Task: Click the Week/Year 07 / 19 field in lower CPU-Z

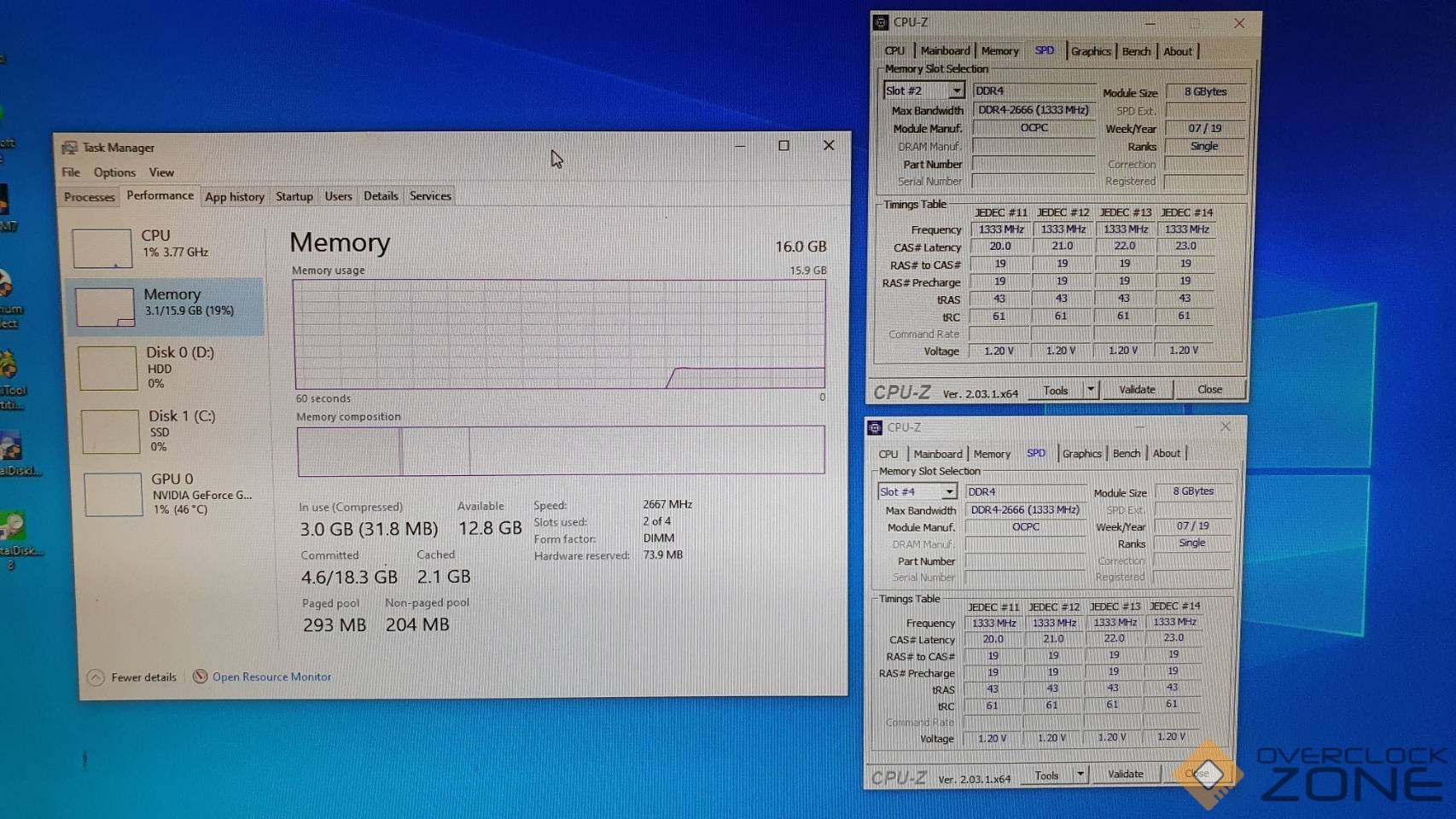Action: coord(1193,526)
